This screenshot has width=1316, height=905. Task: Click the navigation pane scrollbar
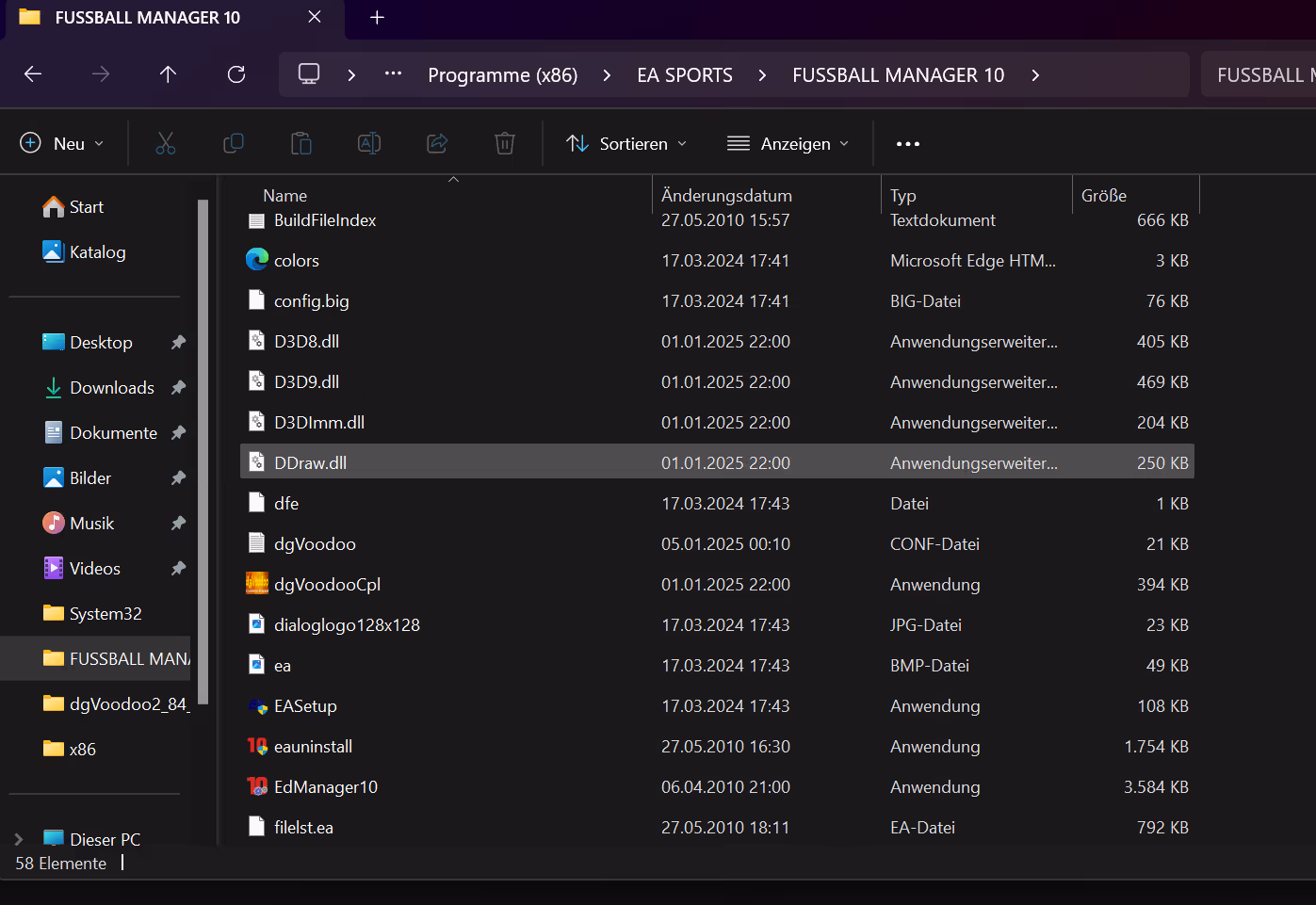203,452
